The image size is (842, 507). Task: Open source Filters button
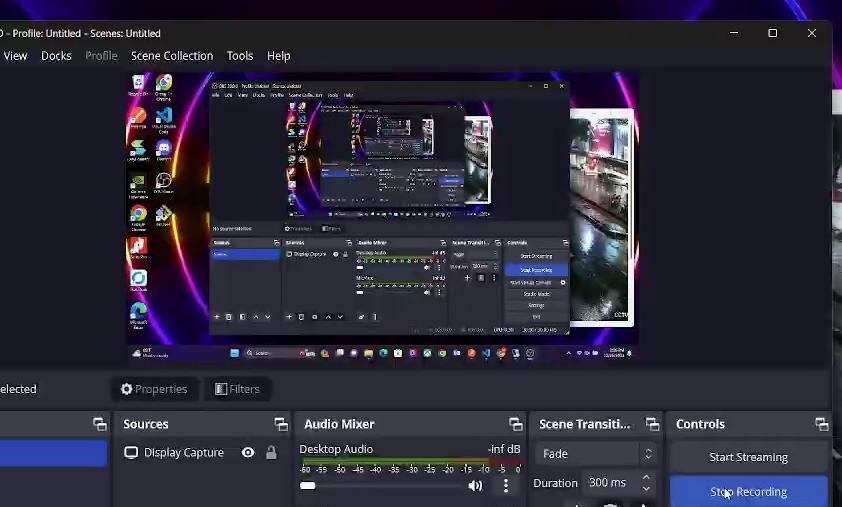point(237,389)
